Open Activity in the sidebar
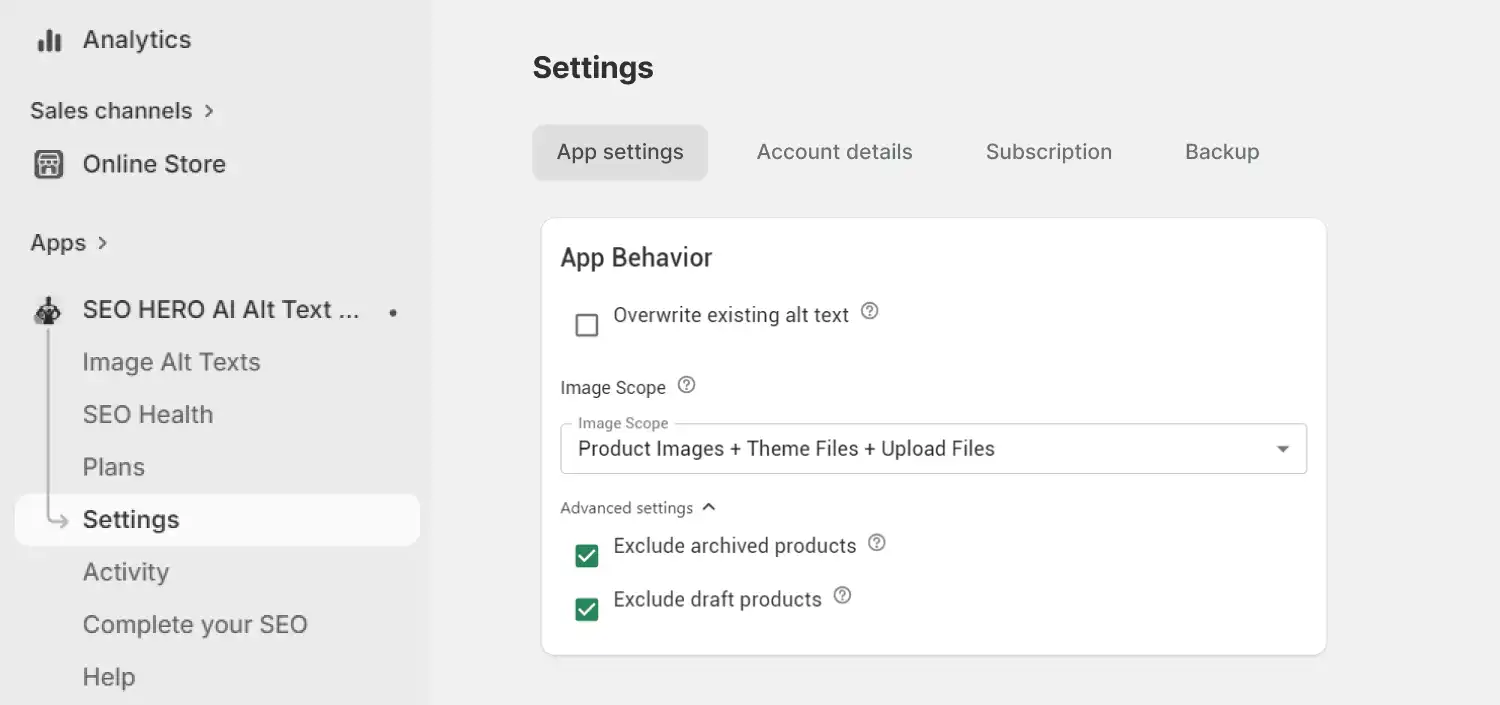1500x705 pixels. tap(126, 572)
